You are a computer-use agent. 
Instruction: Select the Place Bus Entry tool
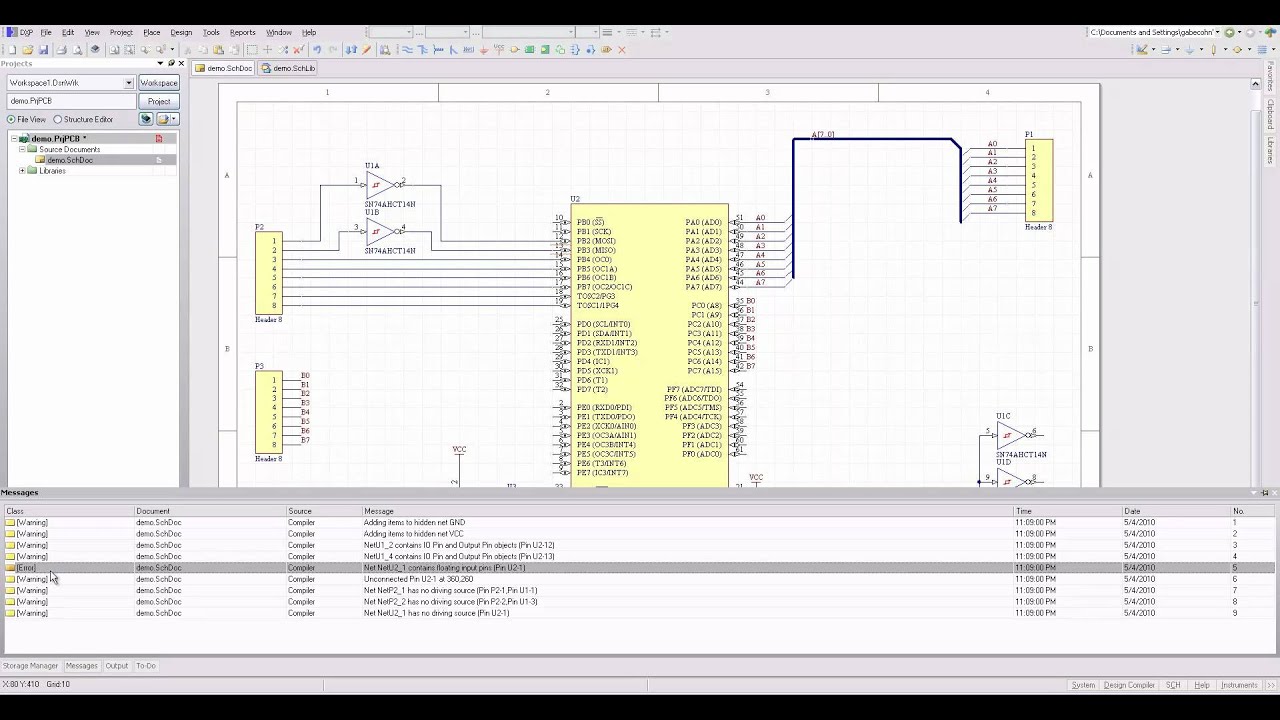(x=453, y=49)
